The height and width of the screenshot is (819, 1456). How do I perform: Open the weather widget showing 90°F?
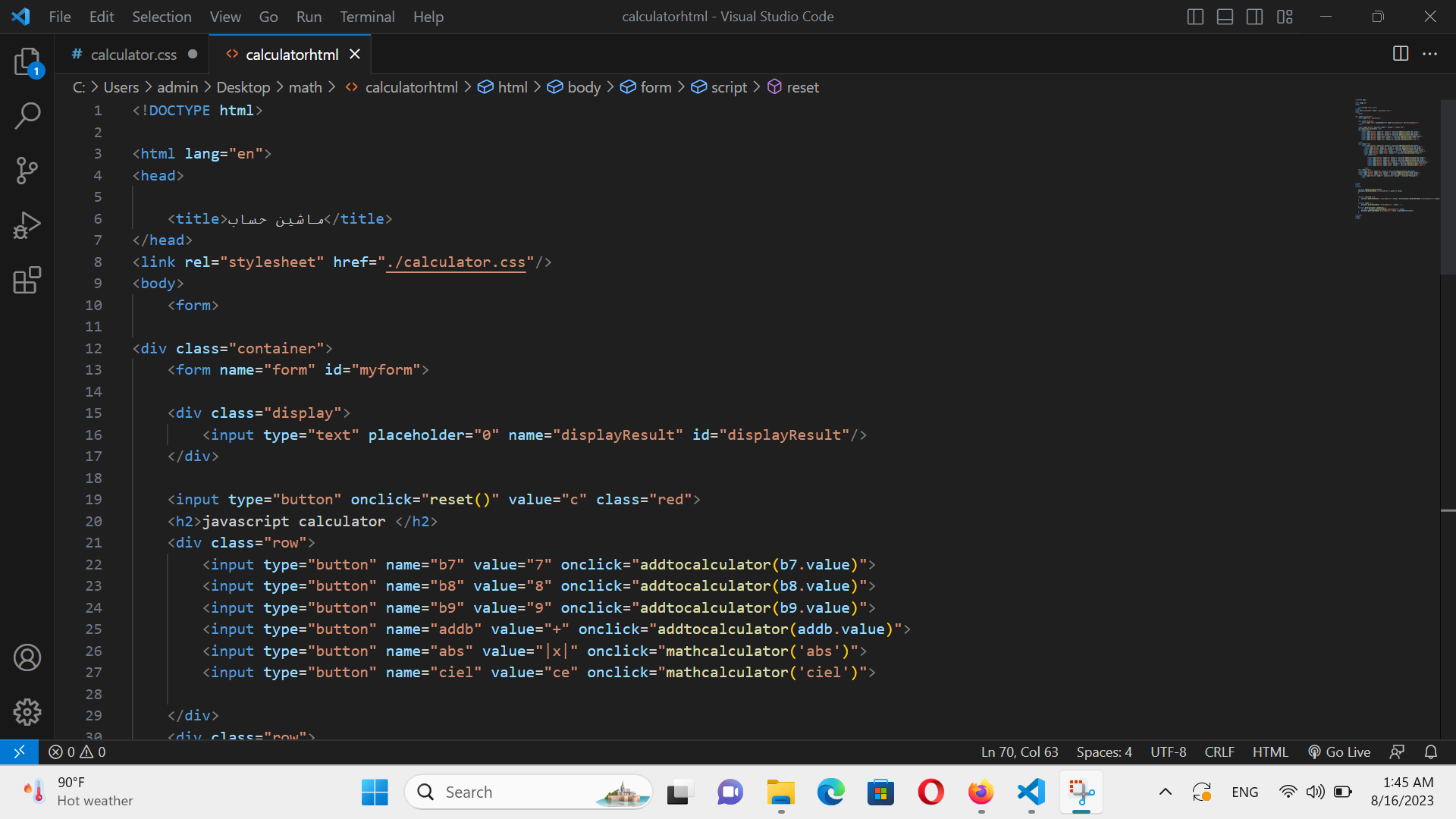(x=77, y=792)
